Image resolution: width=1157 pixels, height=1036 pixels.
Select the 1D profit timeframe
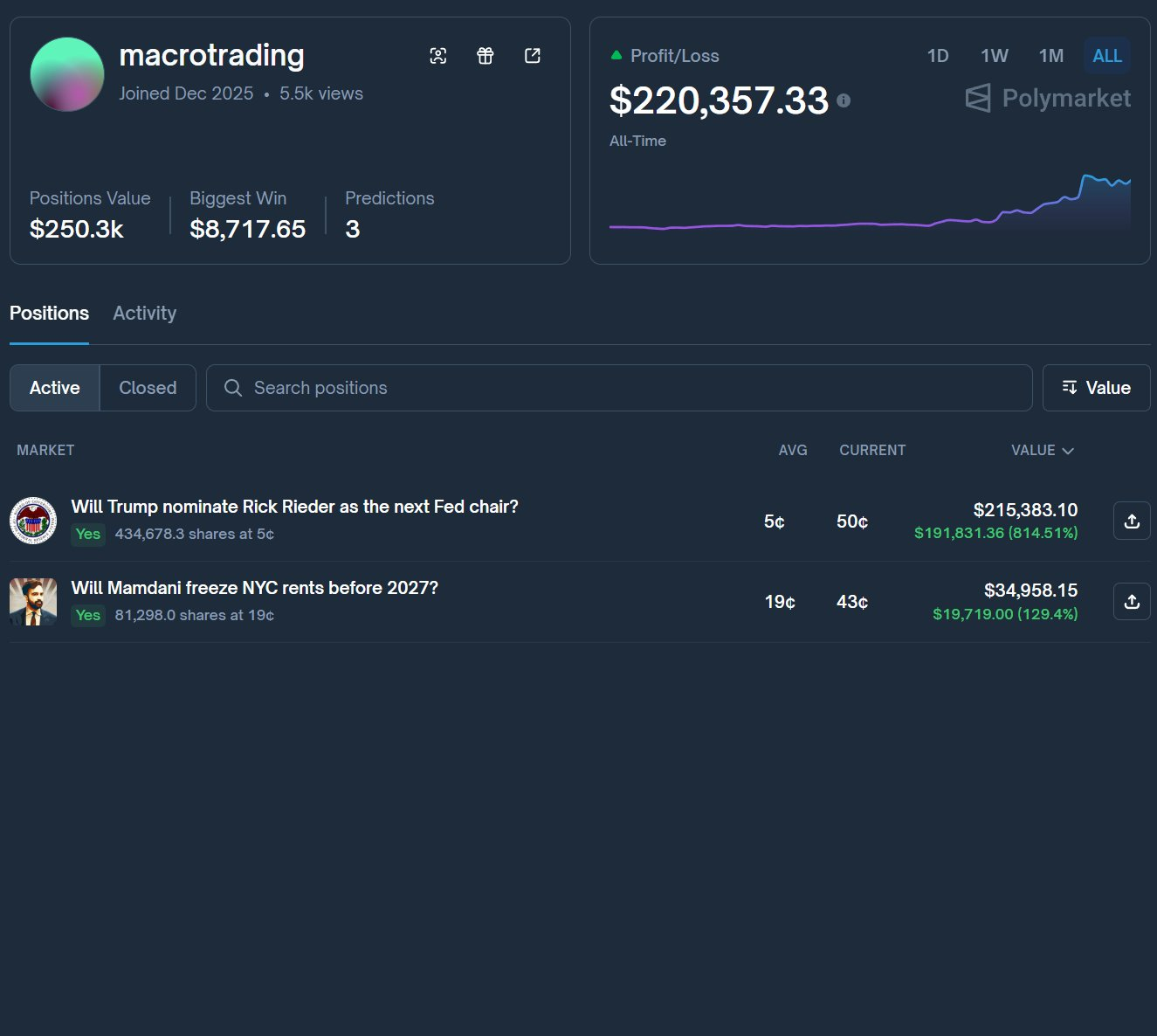click(938, 56)
